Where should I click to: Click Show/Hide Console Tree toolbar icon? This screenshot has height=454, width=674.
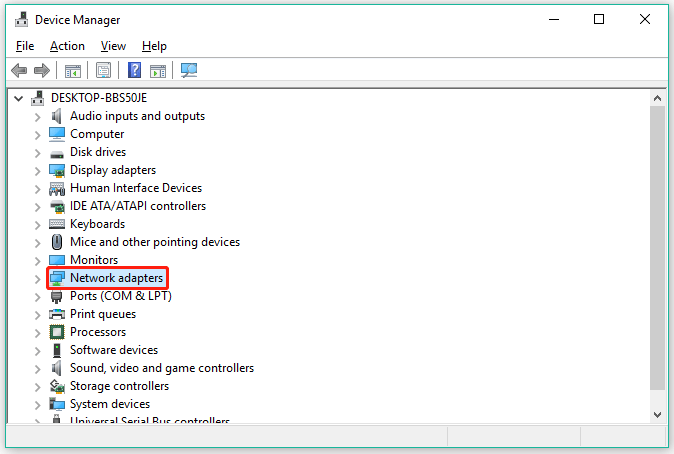click(72, 70)
